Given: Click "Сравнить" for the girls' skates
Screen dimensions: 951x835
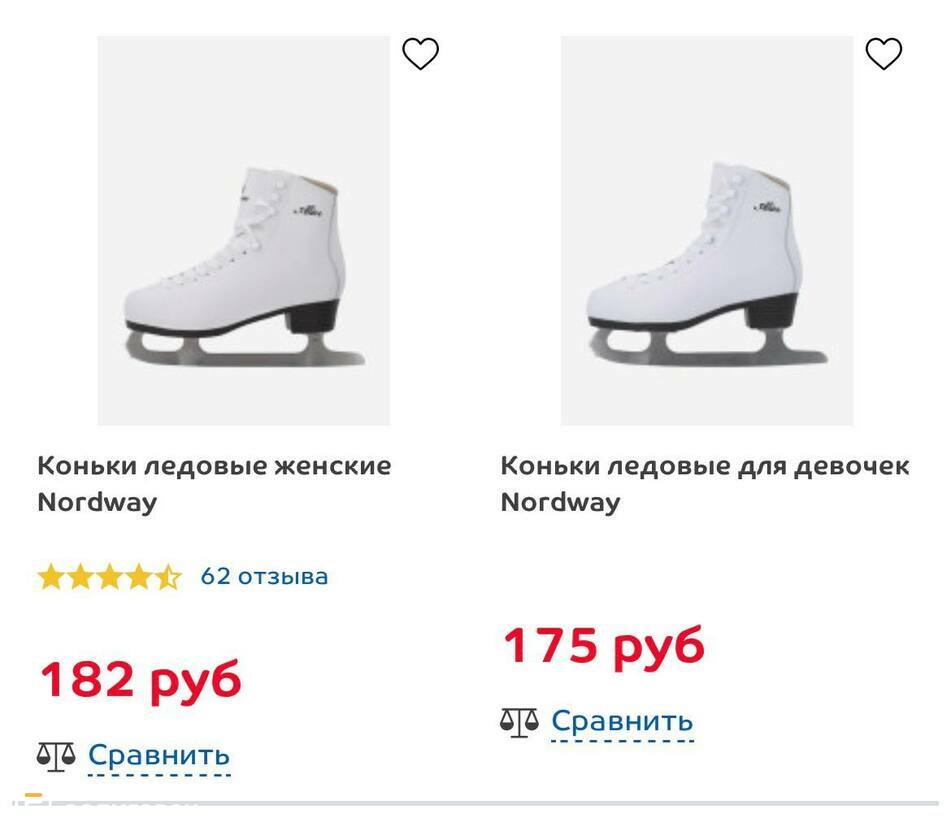Looking at the screenshot, I should [x=622, y=720].
